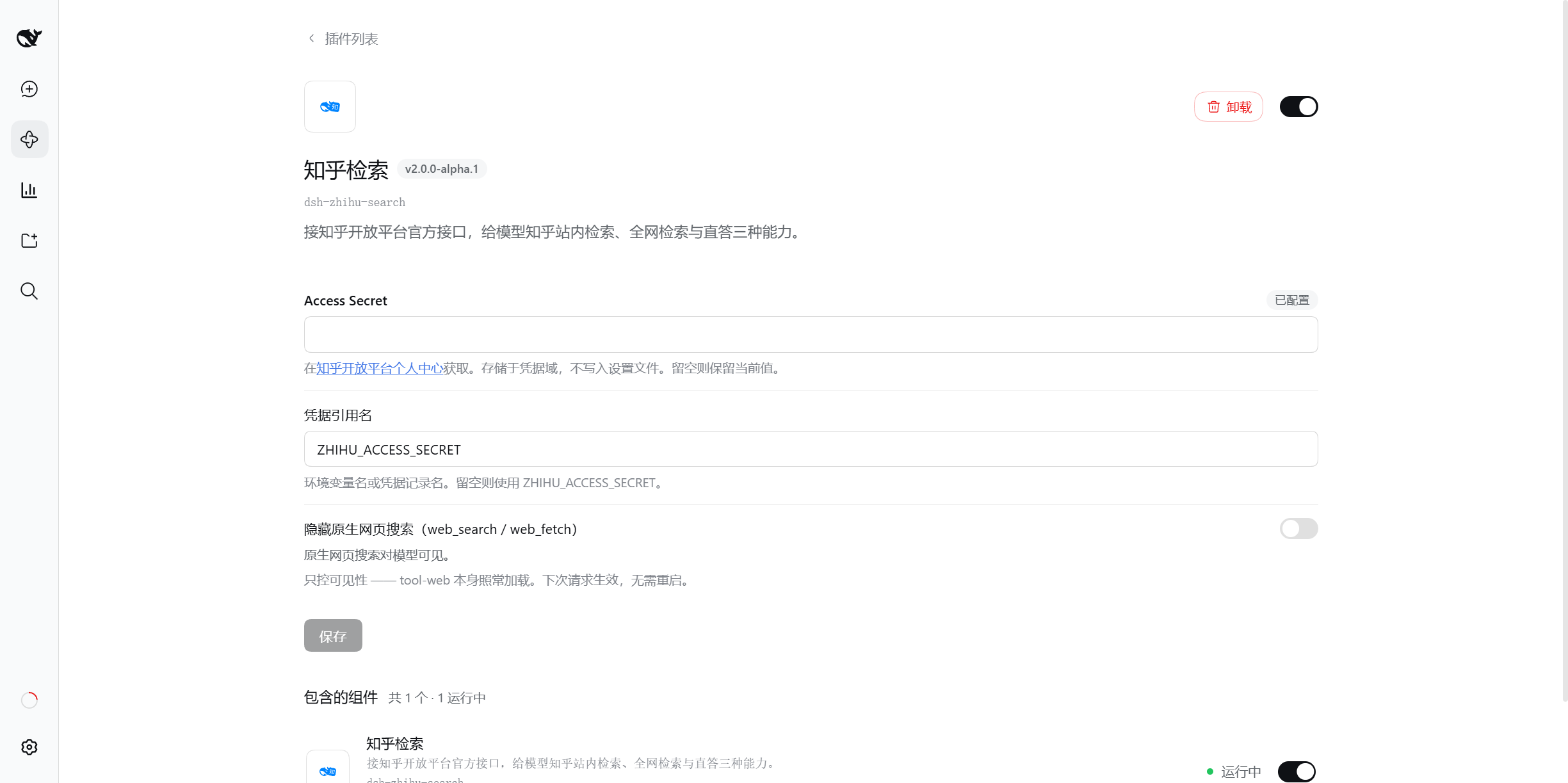Toggle the main plugin enable switch
The height and width of the screenshot is (783, 1568).
click(x=1298, y=107)
